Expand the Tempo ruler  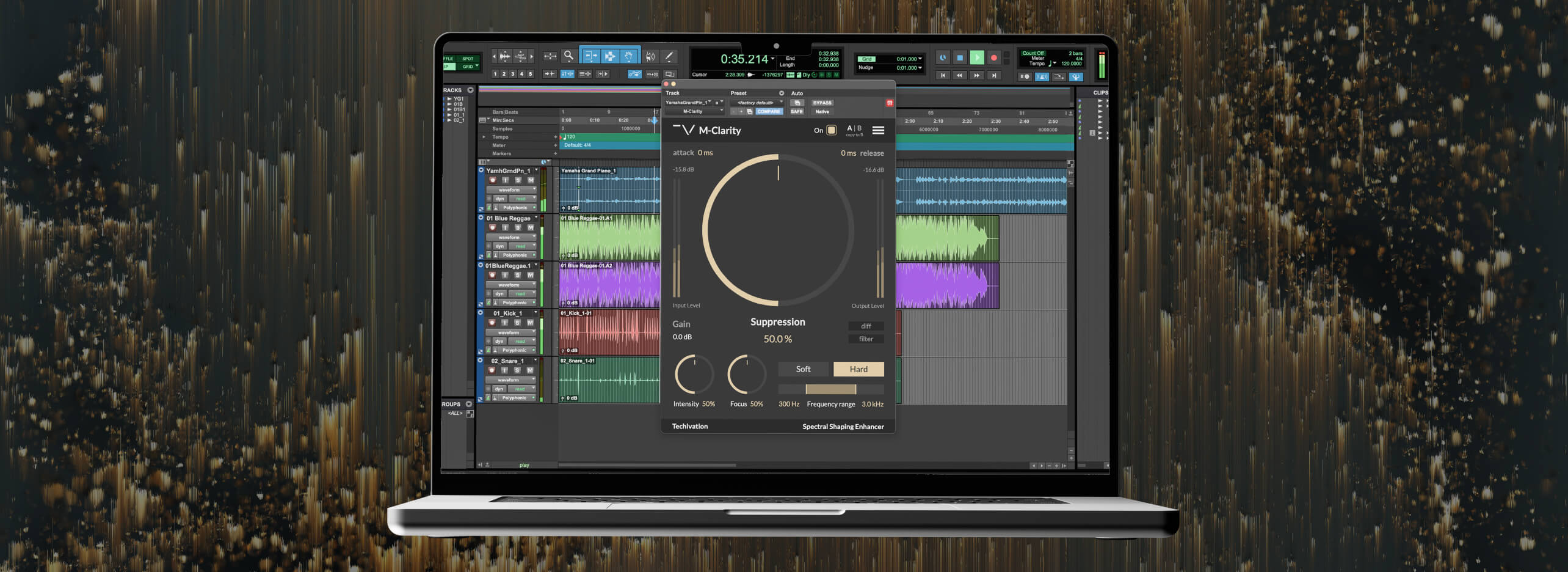[x=484, y=137]
